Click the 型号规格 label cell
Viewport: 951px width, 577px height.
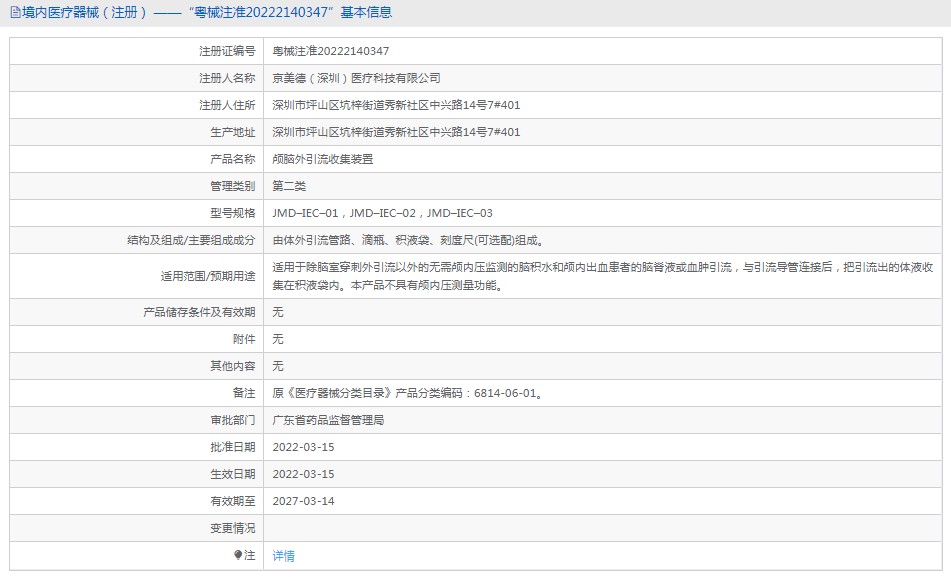[x=136, y=214]
